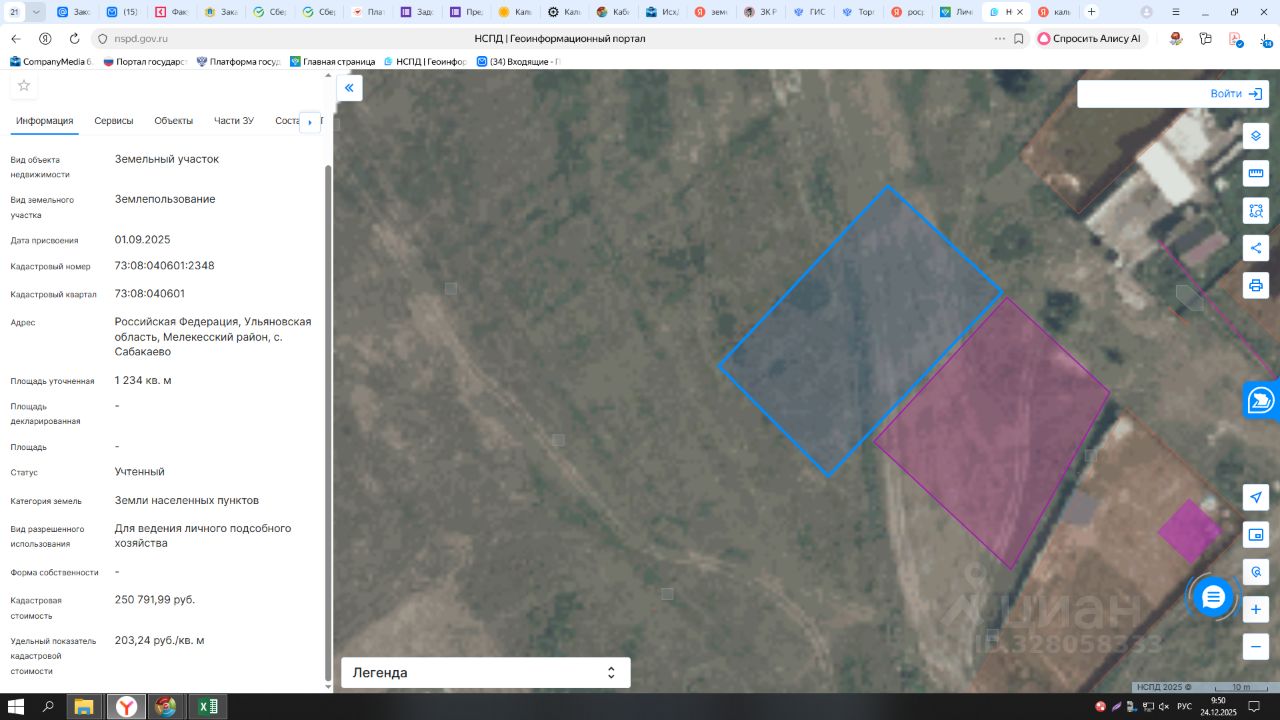The height and width of the screenshot is (720, 1280).
Task: Click the Войти login button
Action: [x=1237, y=93]
